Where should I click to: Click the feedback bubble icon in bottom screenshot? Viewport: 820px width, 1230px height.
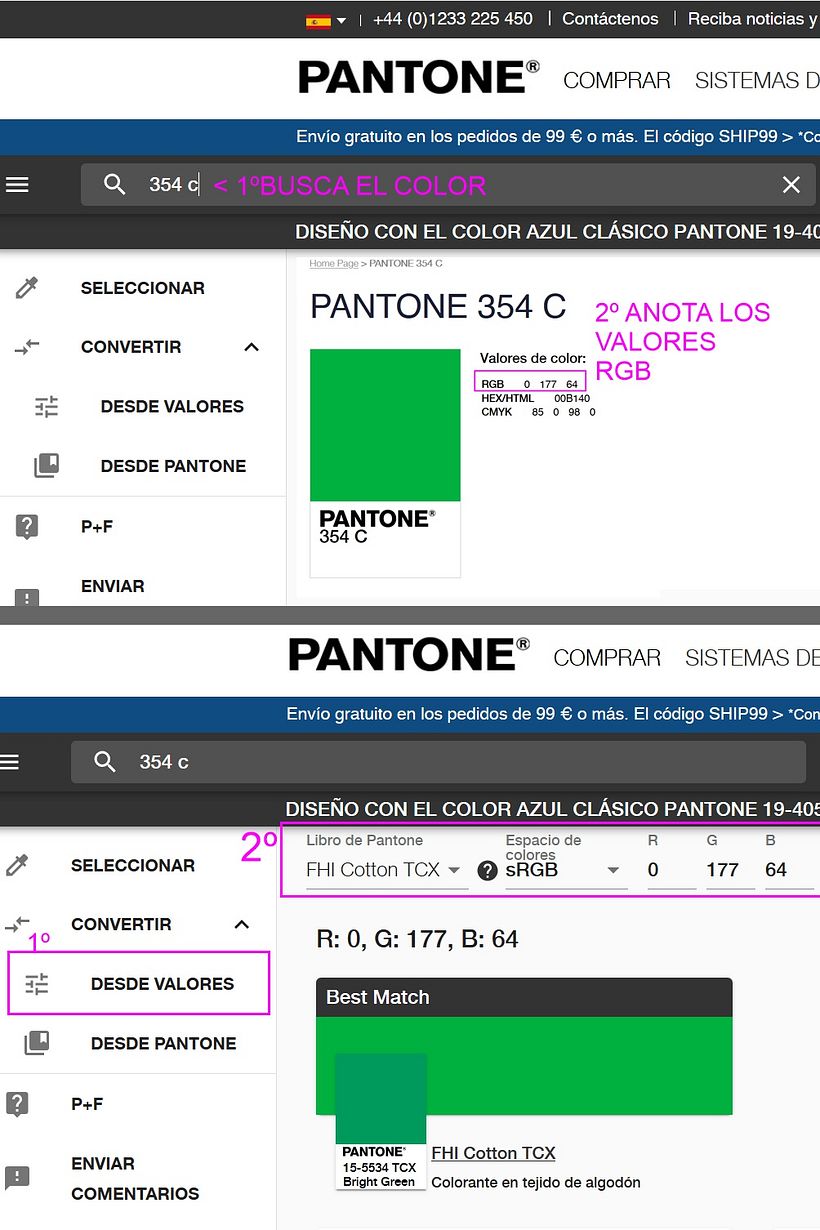(x=17, y=1178)
